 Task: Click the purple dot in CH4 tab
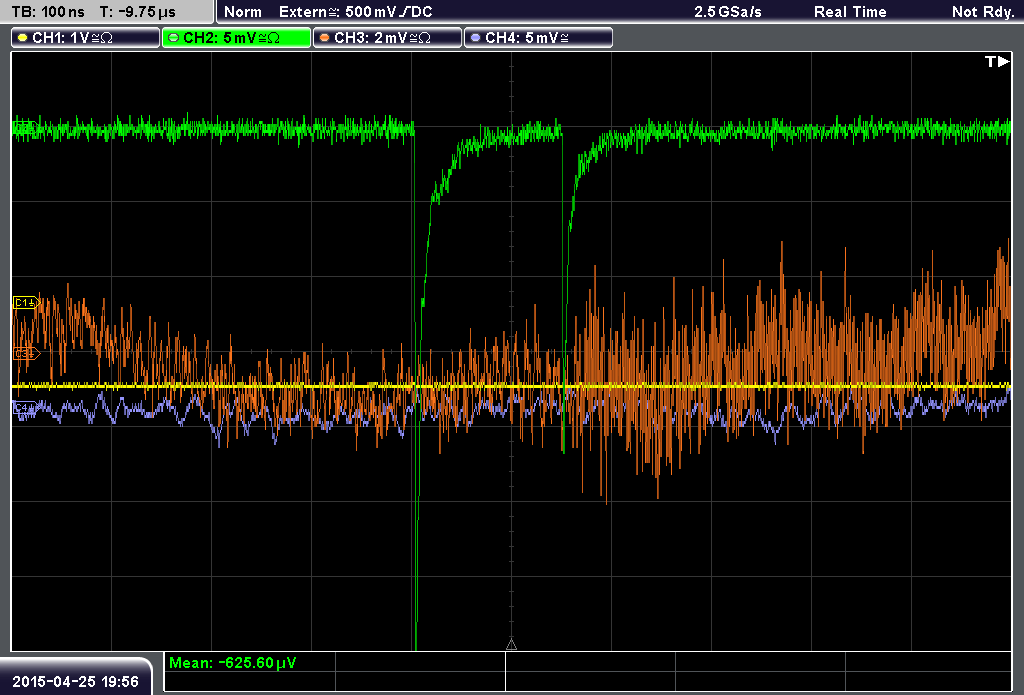click(x=475, y=38)
